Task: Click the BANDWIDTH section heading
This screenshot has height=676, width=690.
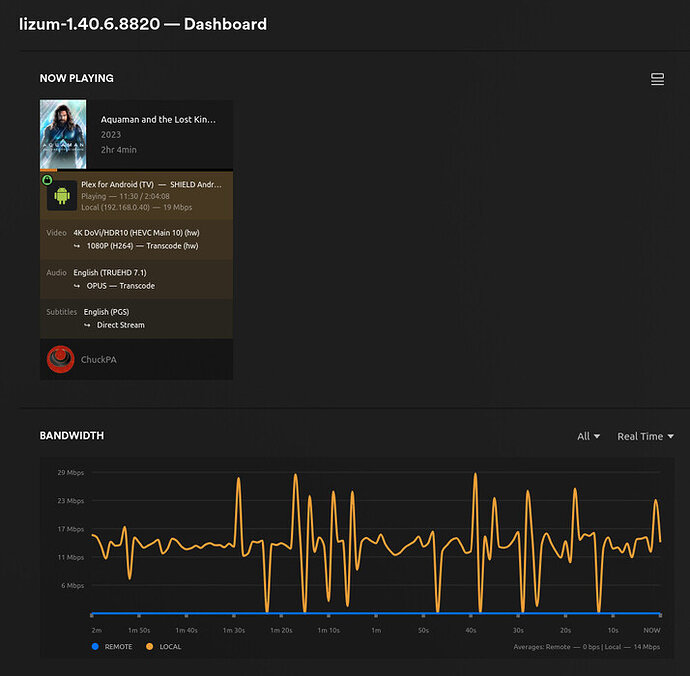Action: click(72, 435)
